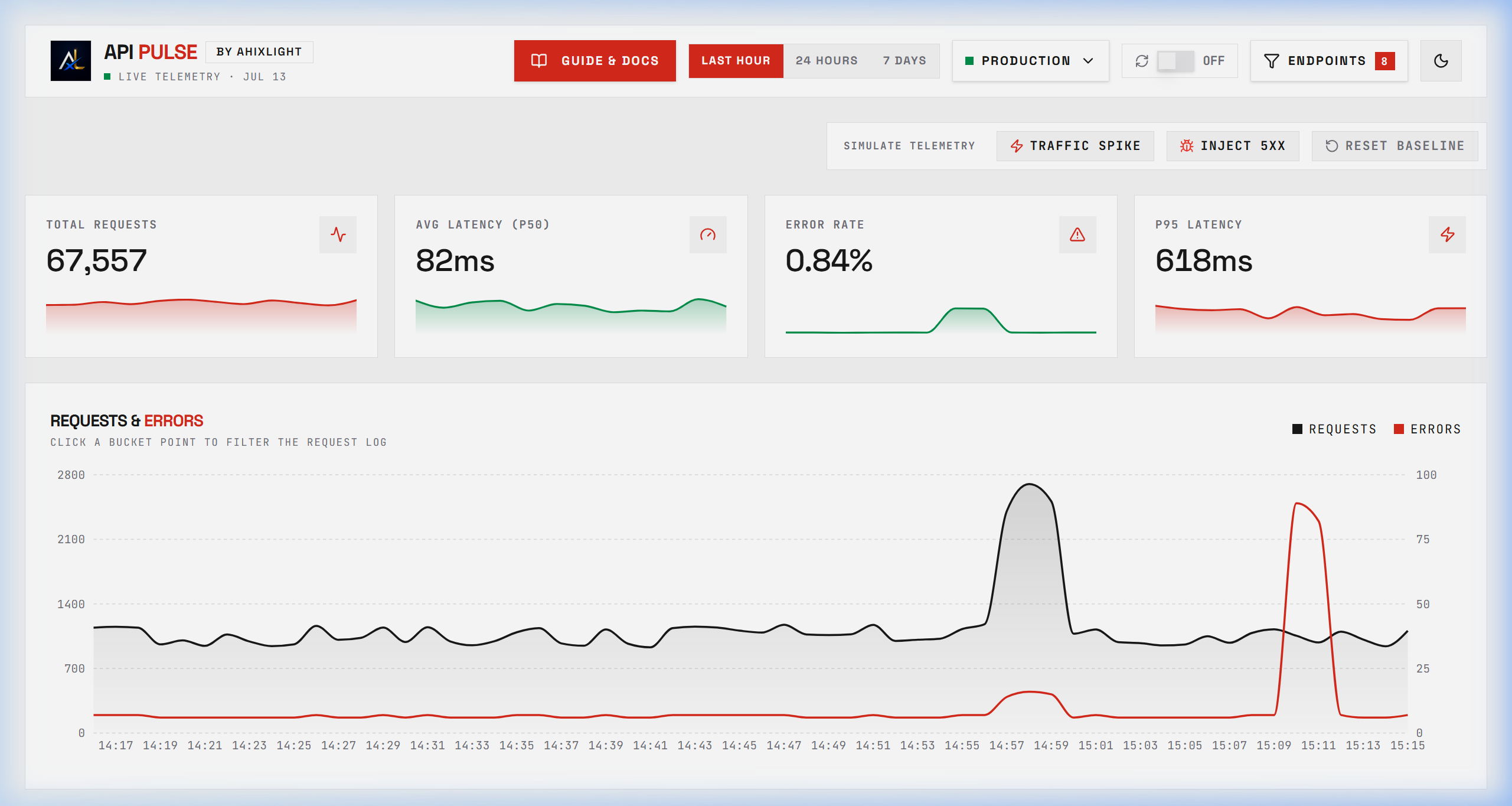The image size is (1512, 806).
Task: Select the Last Hour time range
Action: (736, 61)
